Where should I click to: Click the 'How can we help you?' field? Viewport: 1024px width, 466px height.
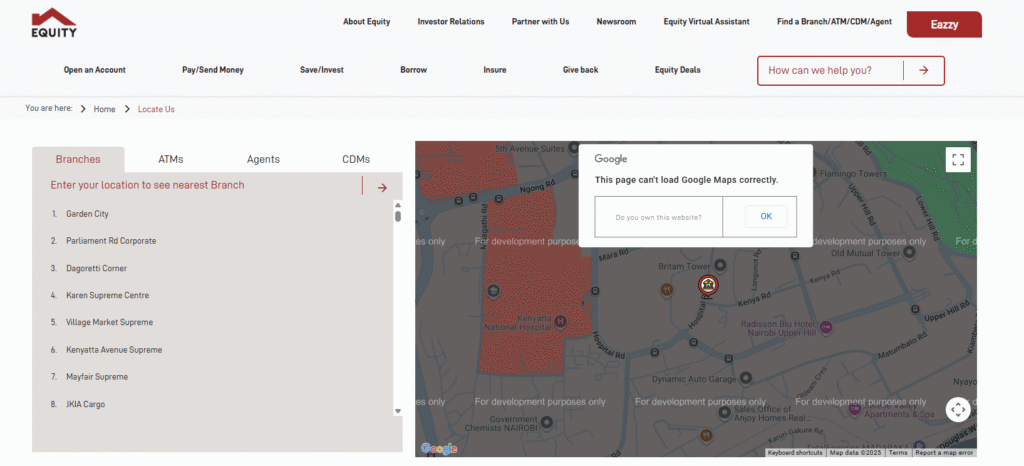[x=831, y=70]
